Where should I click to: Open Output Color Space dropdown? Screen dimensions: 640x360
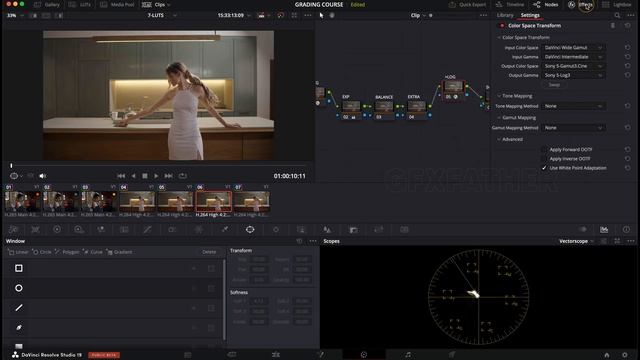(x=573, y=66)
